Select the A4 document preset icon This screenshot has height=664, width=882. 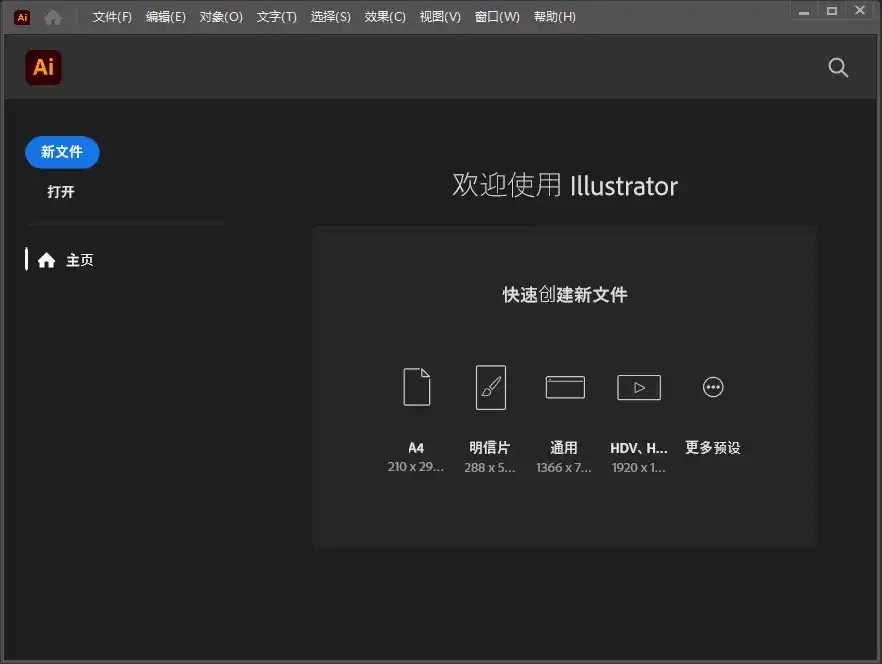tap(416, 387)
